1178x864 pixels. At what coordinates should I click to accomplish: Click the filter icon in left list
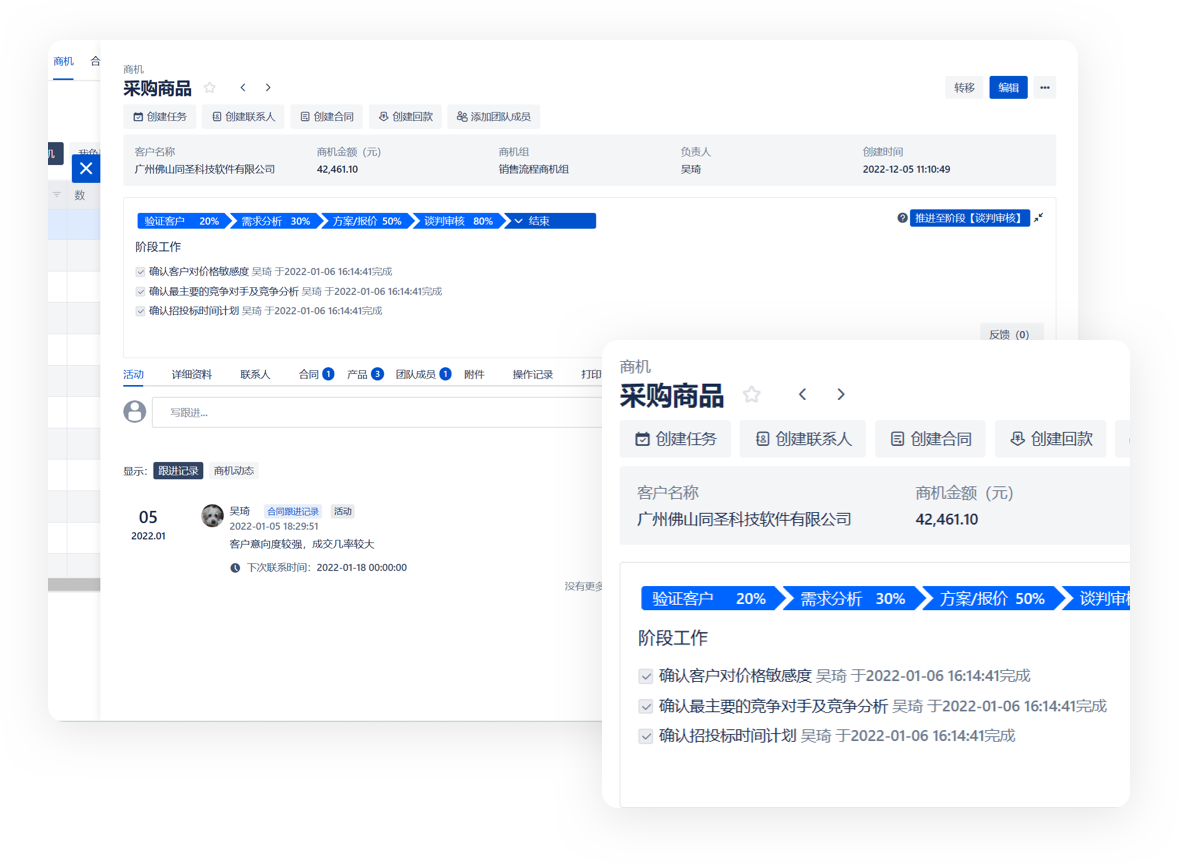click(56, 195)
